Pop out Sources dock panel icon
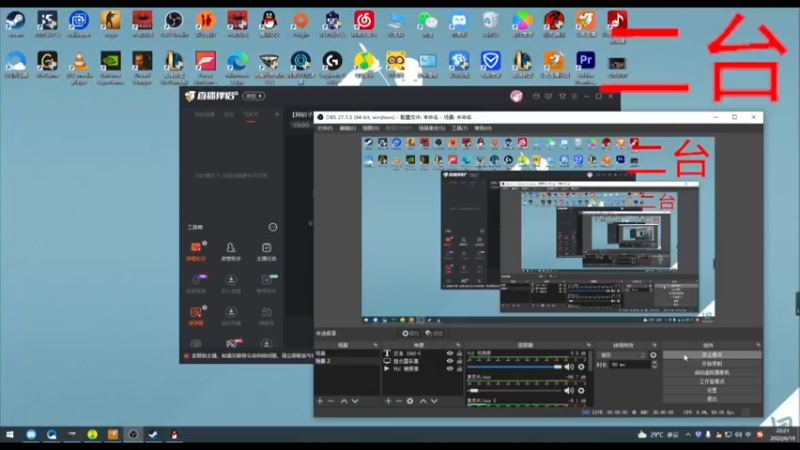The height and width of the screenshot is (450, 800). 458,345
